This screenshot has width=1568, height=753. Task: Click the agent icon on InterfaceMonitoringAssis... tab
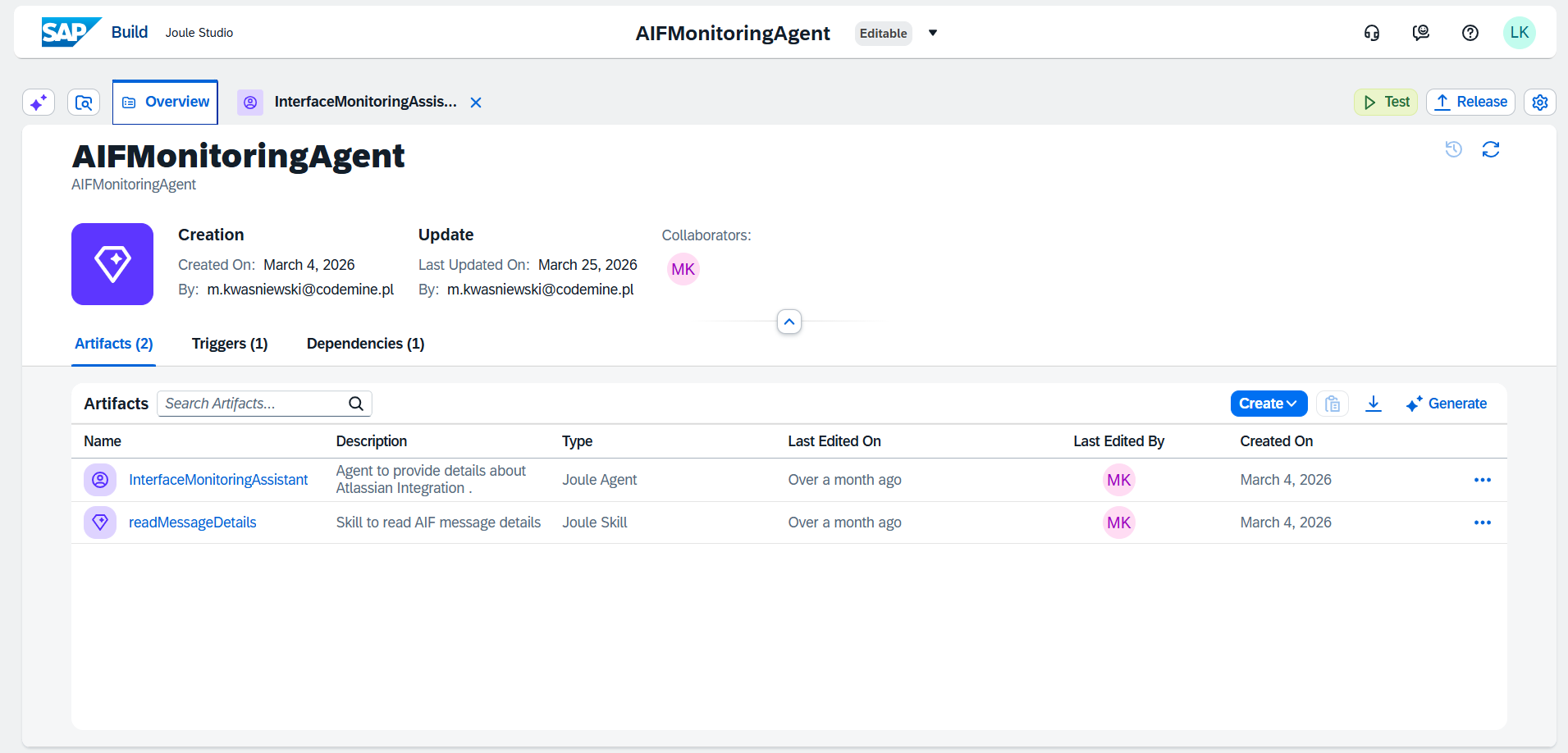pyautogui.click(x=250, y=103)
